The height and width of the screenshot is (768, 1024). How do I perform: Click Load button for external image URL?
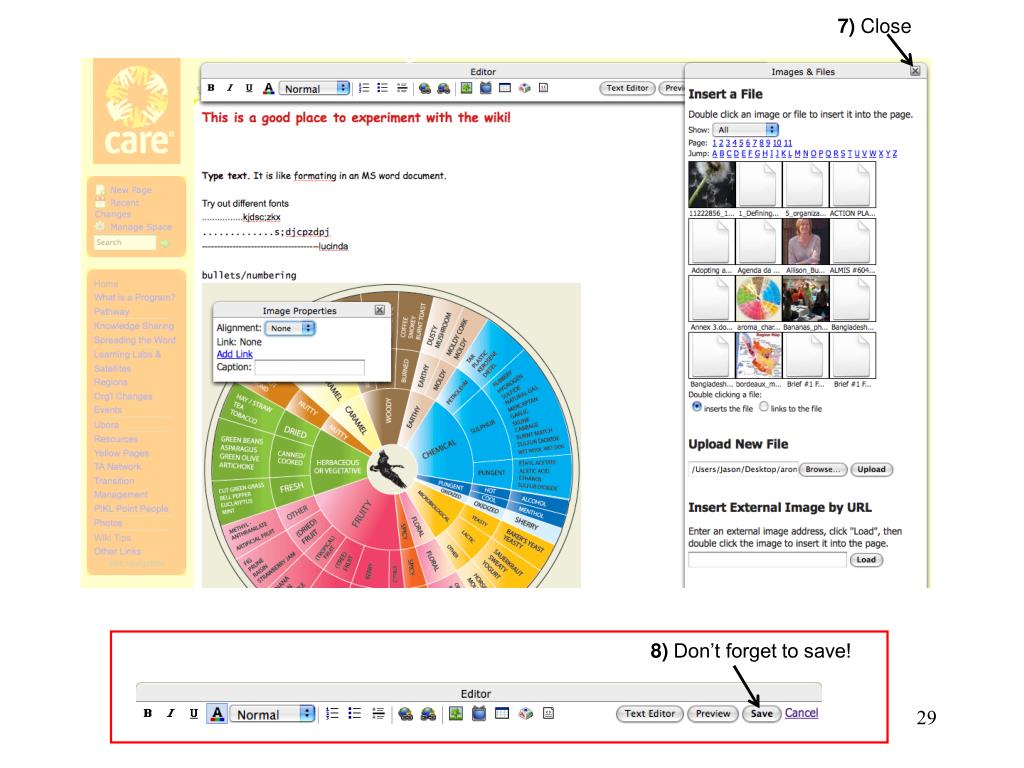click(866, 560)
